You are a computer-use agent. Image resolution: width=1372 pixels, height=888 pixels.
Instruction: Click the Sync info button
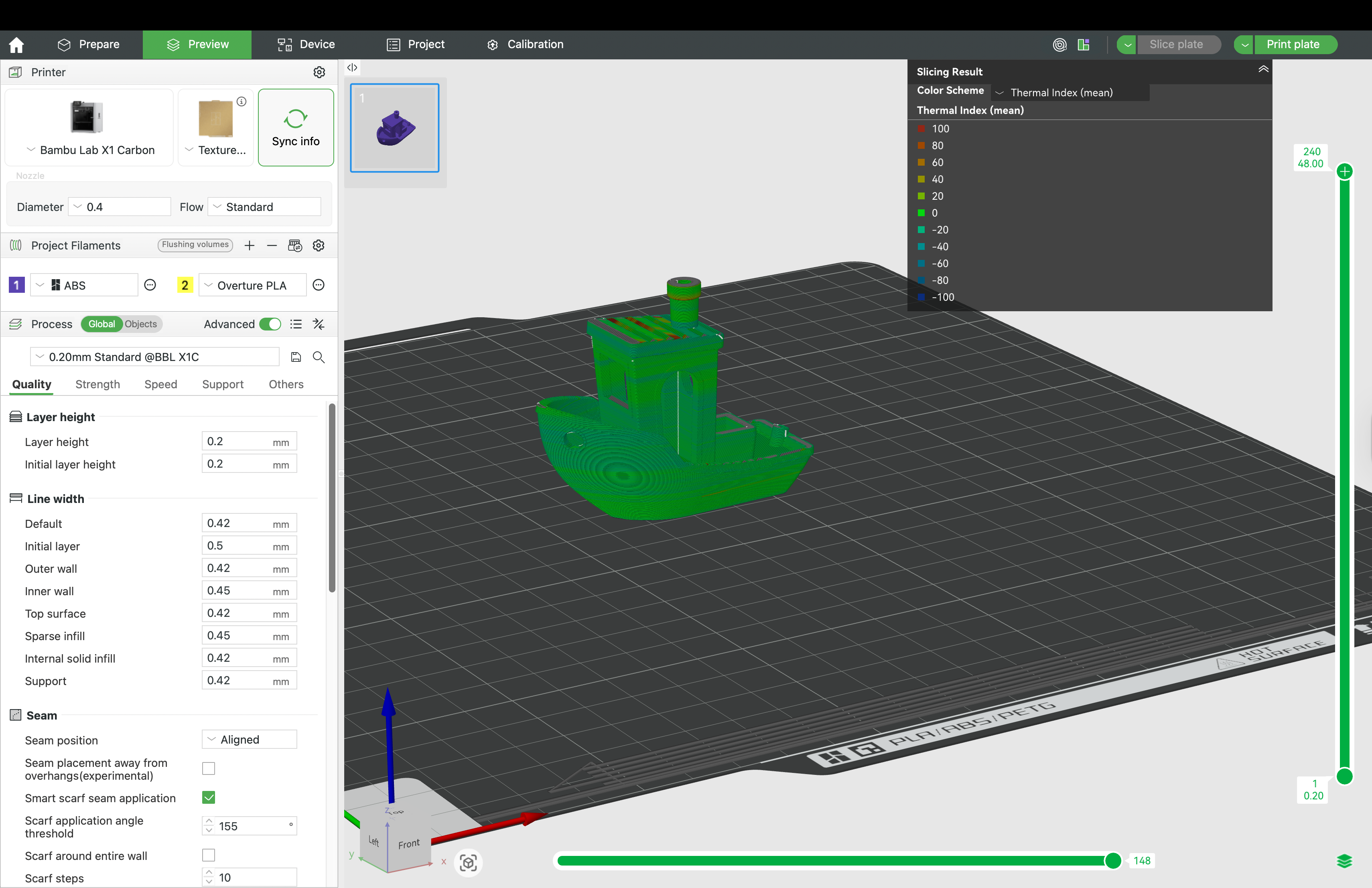tap(295, 128)
